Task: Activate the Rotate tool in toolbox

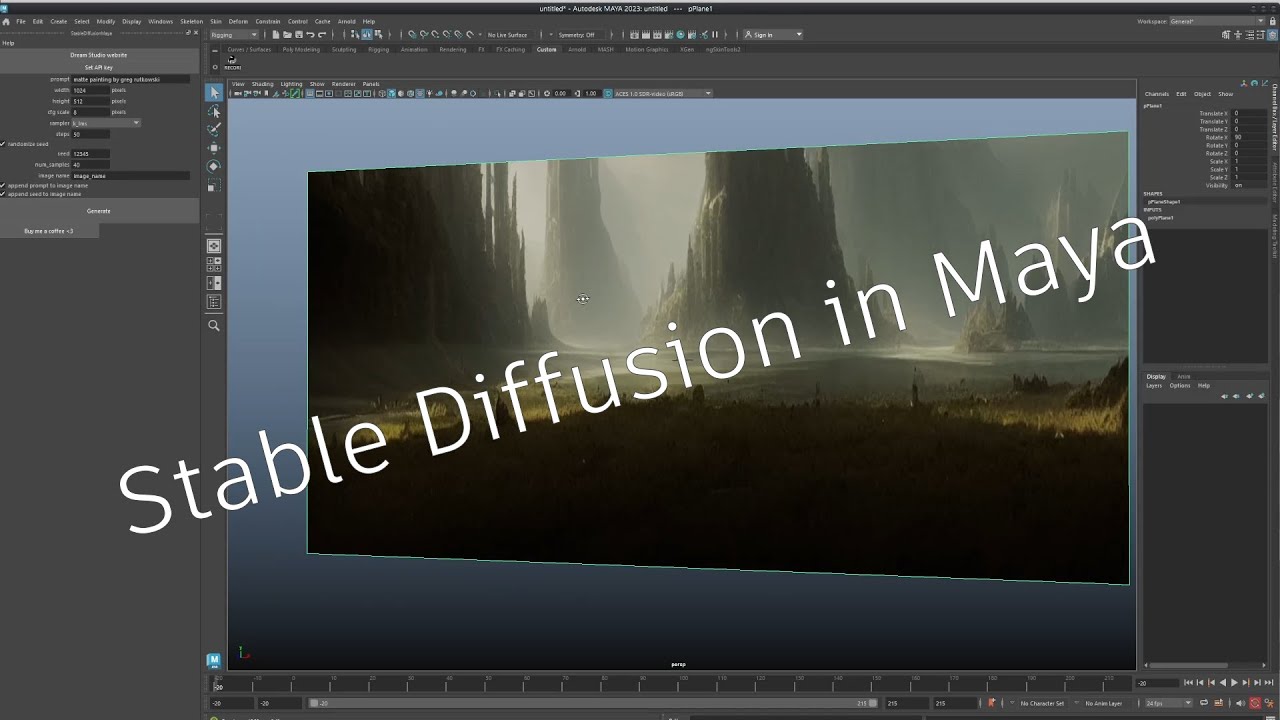Action: [214, 166]
